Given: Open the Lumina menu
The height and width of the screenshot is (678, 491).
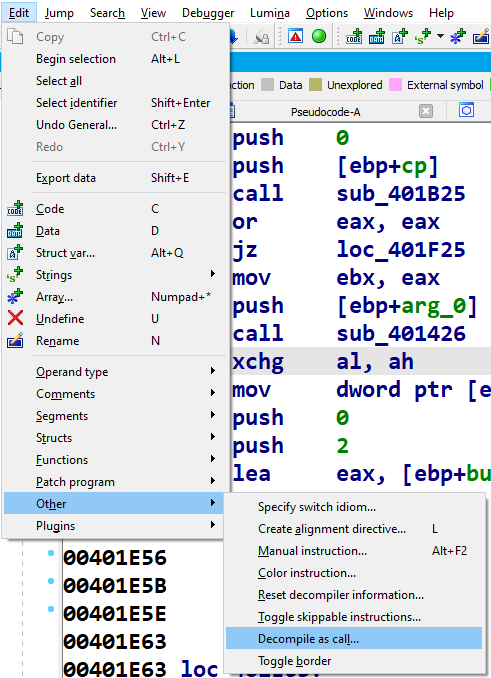Looking at the screenshot, I should coord(270,13).
